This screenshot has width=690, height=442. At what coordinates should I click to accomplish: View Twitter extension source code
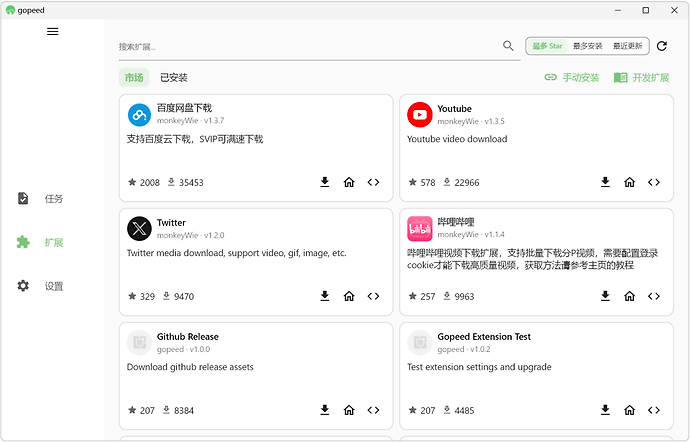[x=373, y=296]
